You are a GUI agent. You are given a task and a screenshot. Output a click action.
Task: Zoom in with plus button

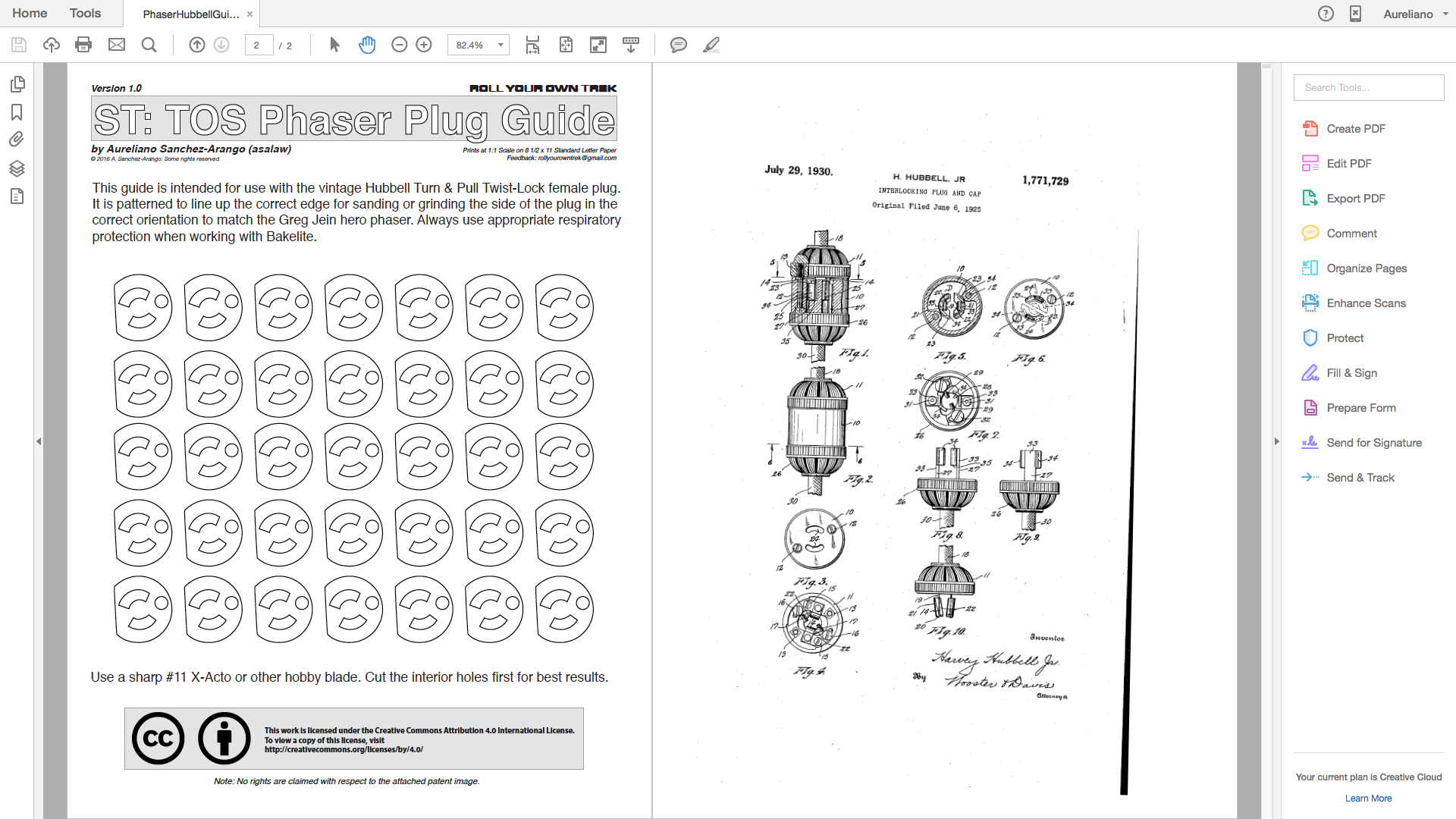pyautogui.click(x=424, y=45)
